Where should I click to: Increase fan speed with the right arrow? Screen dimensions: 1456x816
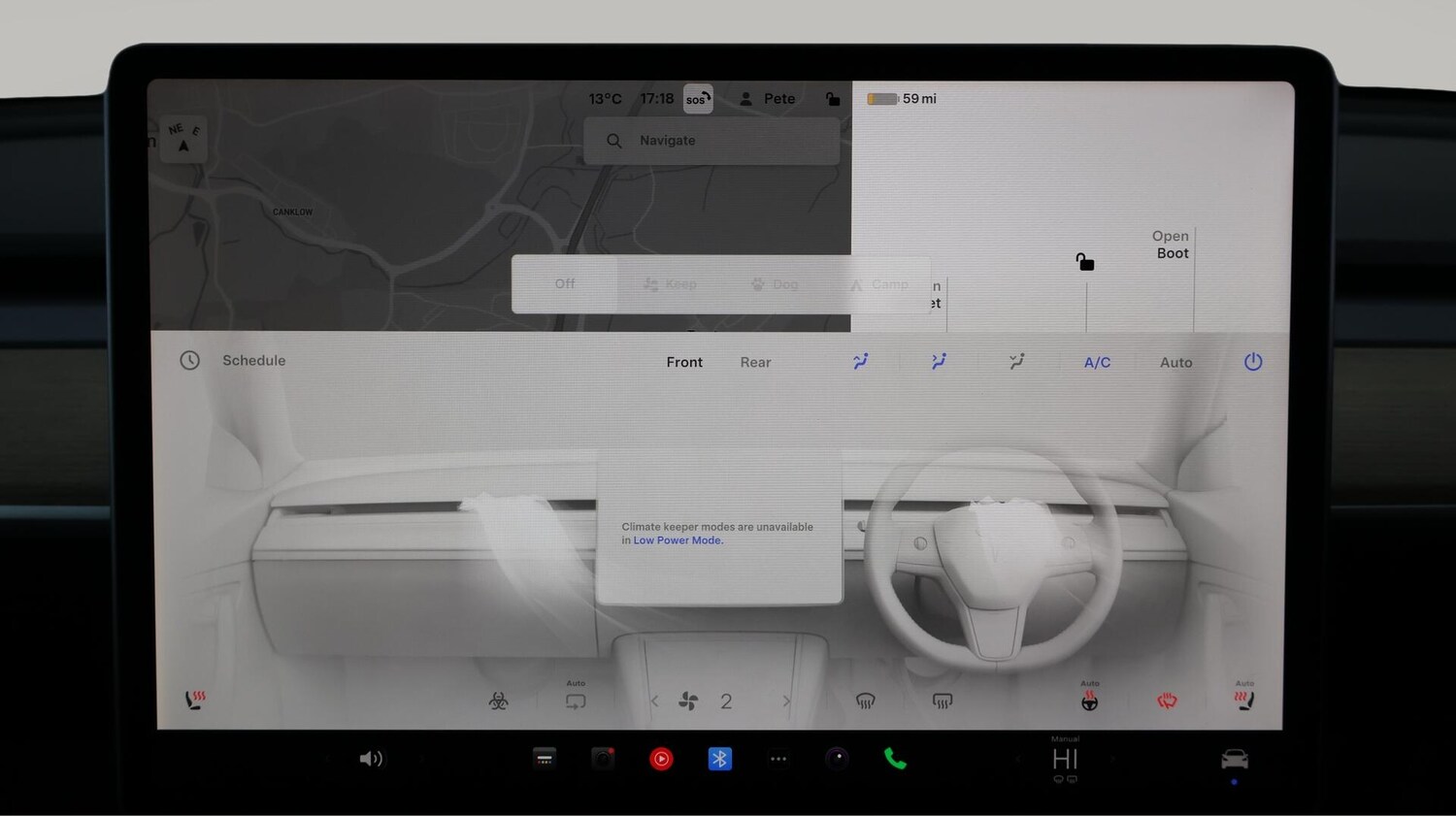pyautogui.click(x=786, y=702)
